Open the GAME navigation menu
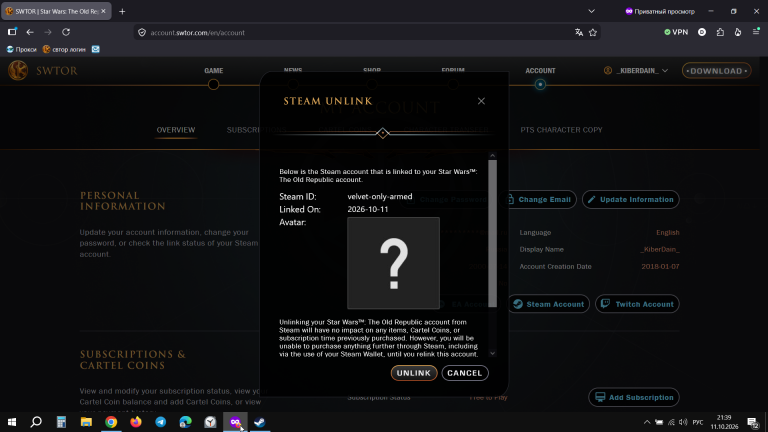 214,71
